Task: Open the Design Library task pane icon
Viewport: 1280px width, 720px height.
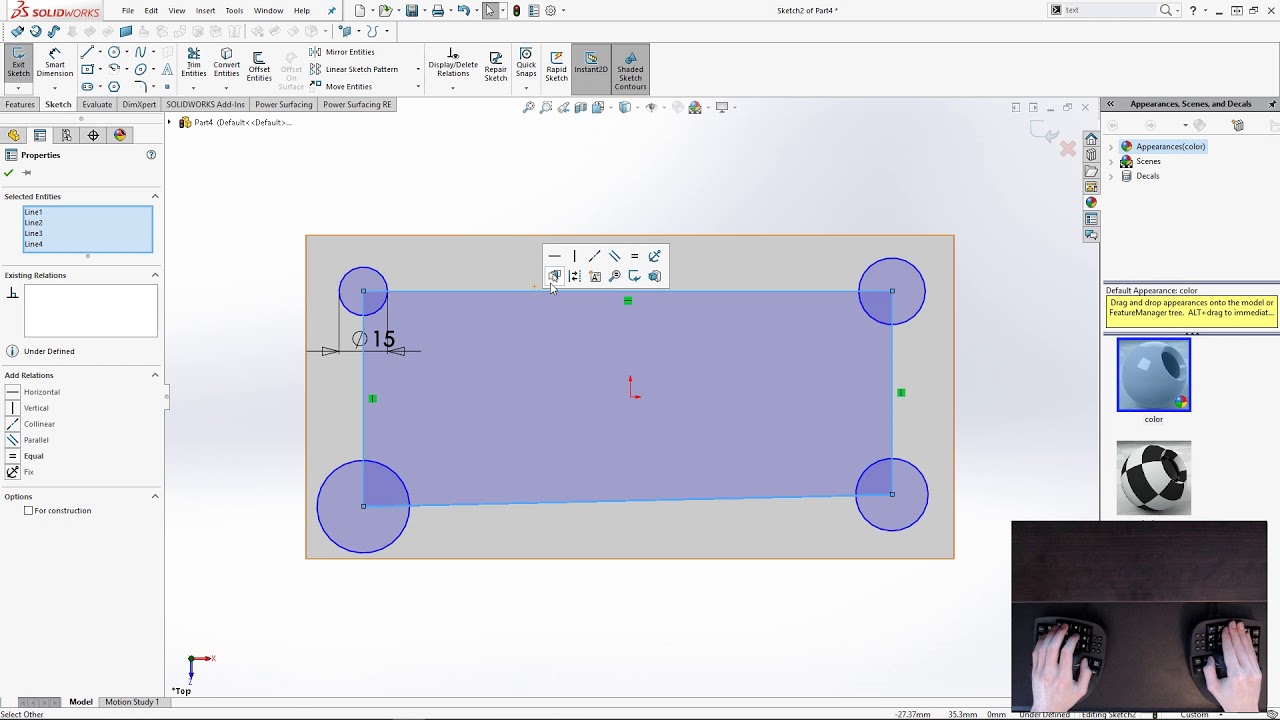Action: (1091, 155)
